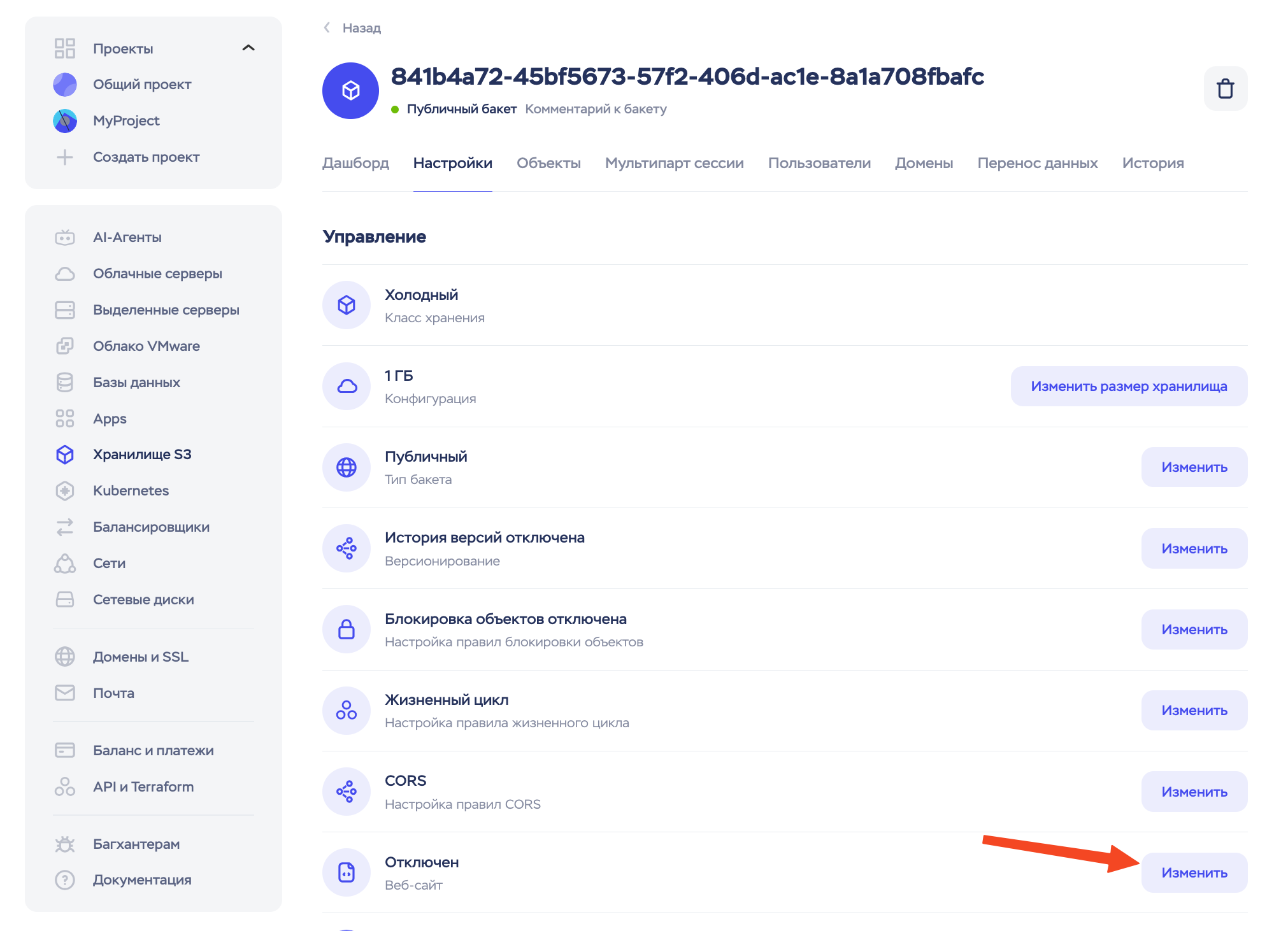Open AI-Агенты via its robot icon
Screen dimensions: 1288x931
pos(65,238)
